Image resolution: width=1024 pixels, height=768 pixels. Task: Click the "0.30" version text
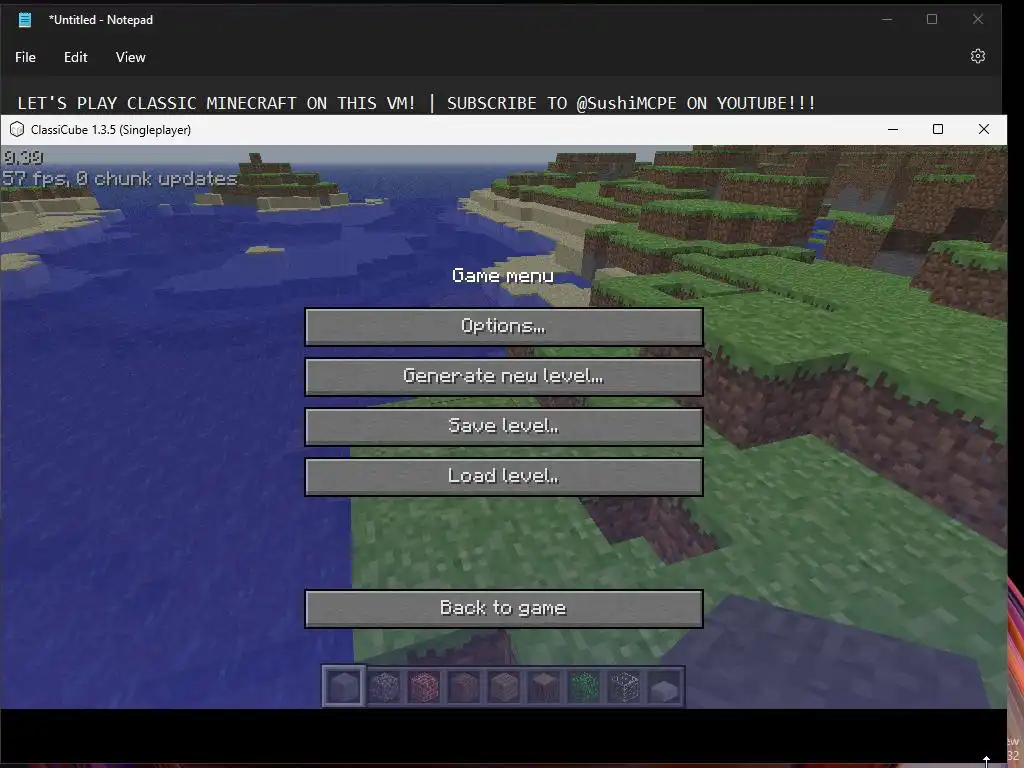click(x=24, y=157)
